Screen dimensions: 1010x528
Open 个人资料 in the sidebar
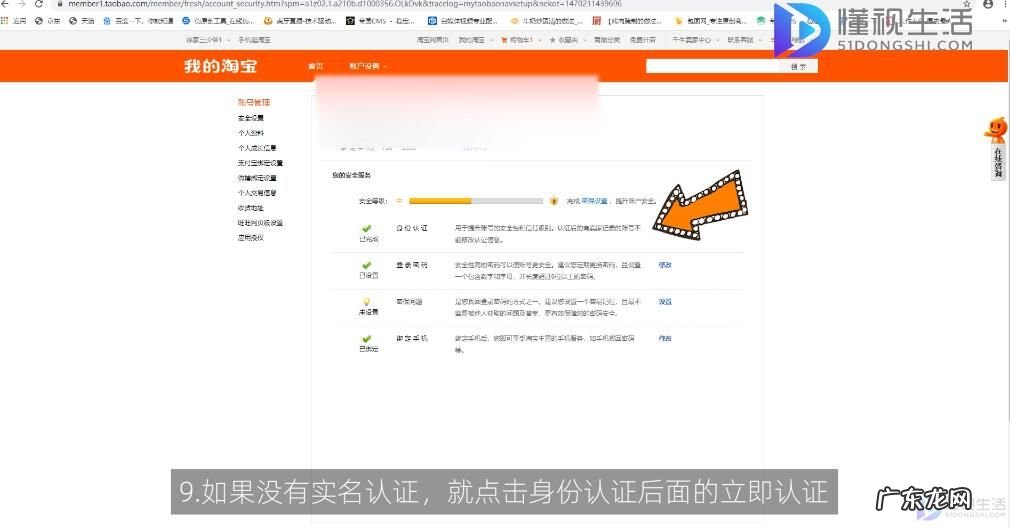click(x=251, y=133)
